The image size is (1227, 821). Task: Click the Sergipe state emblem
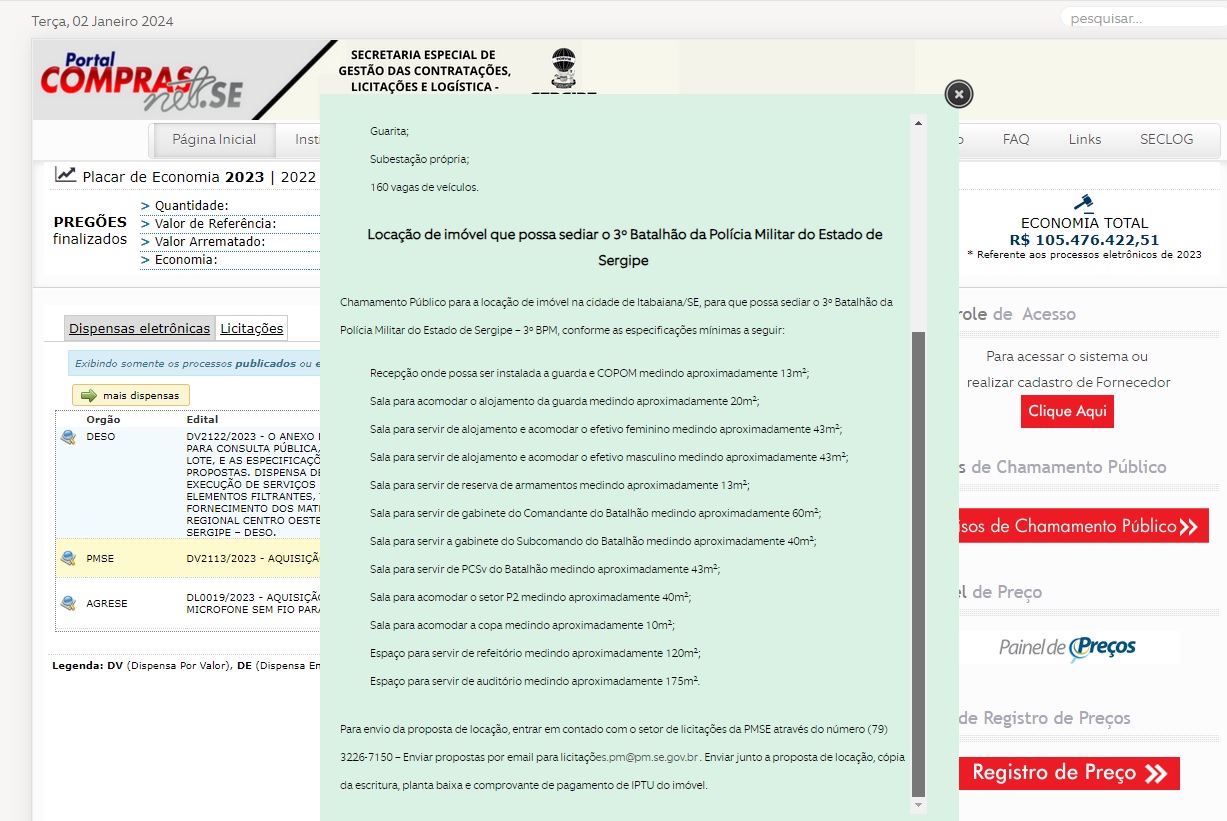(x=564, y=68)
